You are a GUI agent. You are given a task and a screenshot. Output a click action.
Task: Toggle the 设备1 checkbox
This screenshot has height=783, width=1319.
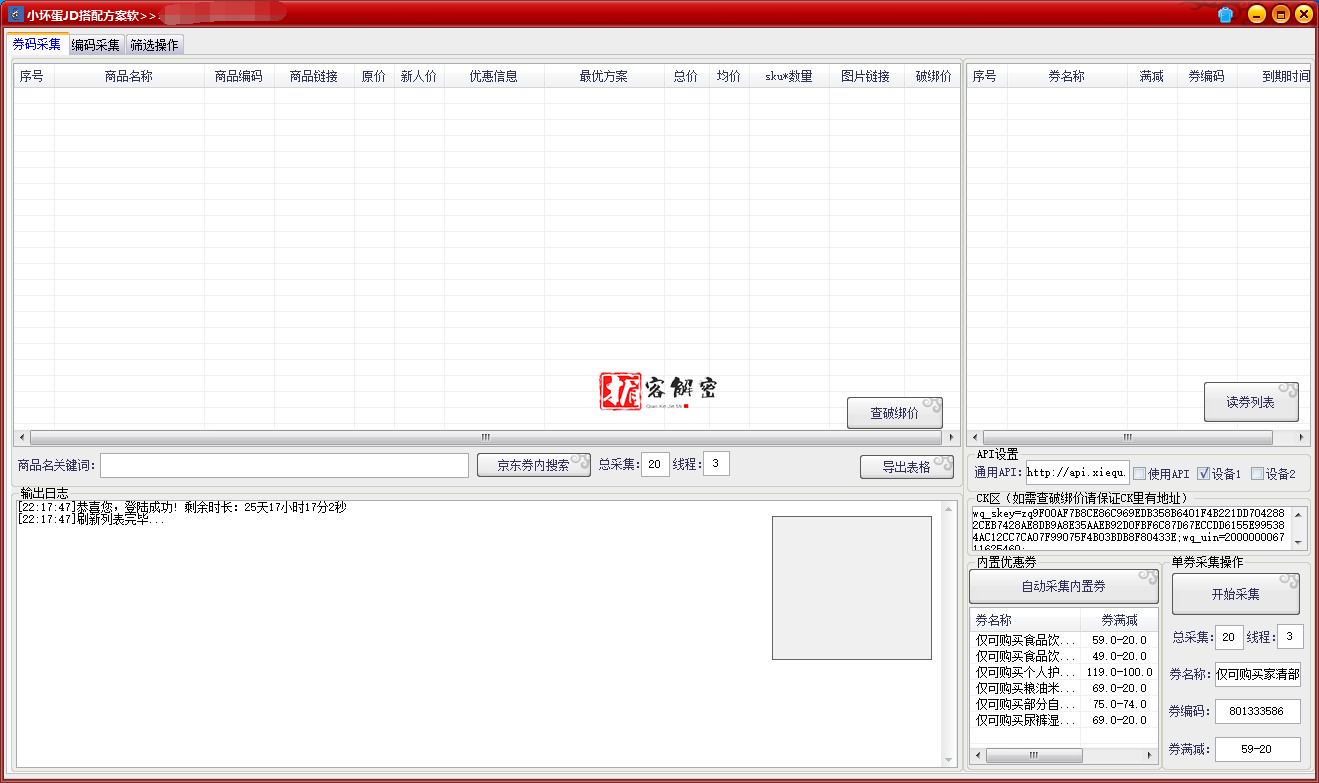pyautogui.click(x=1203, y=474)
